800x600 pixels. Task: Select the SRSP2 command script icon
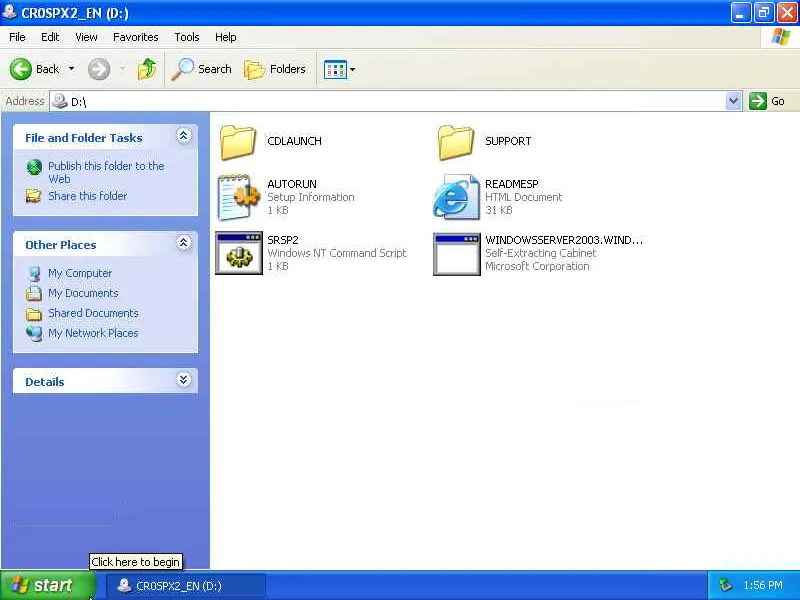(x=239, y=253)
